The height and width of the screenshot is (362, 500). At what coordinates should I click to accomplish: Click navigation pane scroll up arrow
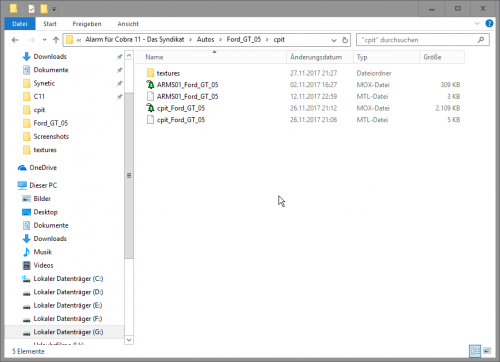(x=129, y=55)
